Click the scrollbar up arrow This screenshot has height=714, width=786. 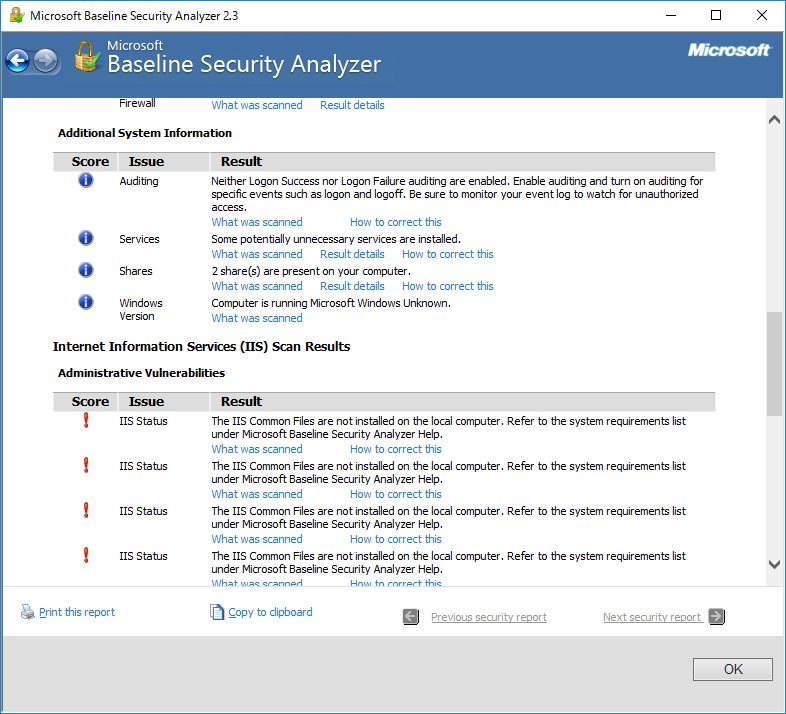click(774, 119)
